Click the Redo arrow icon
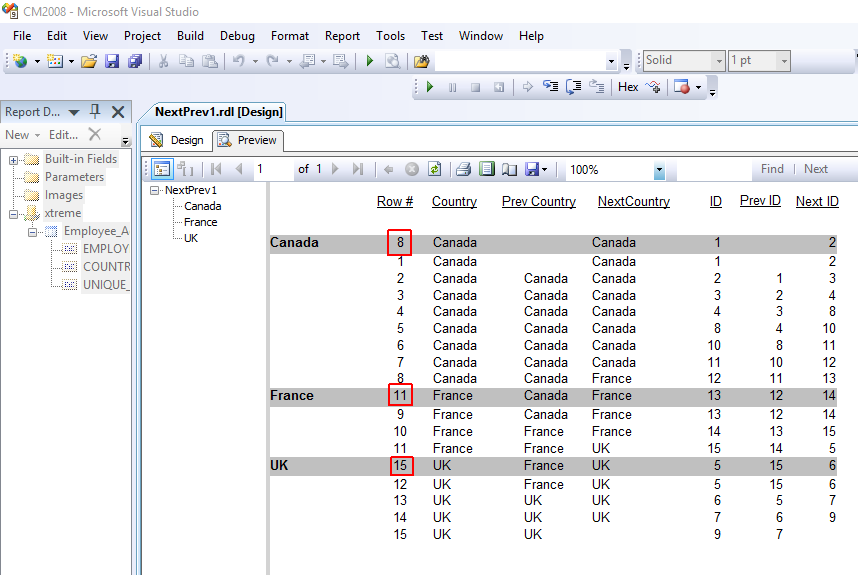The width and height of the screenshot is (858, 575). (x=273, y=61)
